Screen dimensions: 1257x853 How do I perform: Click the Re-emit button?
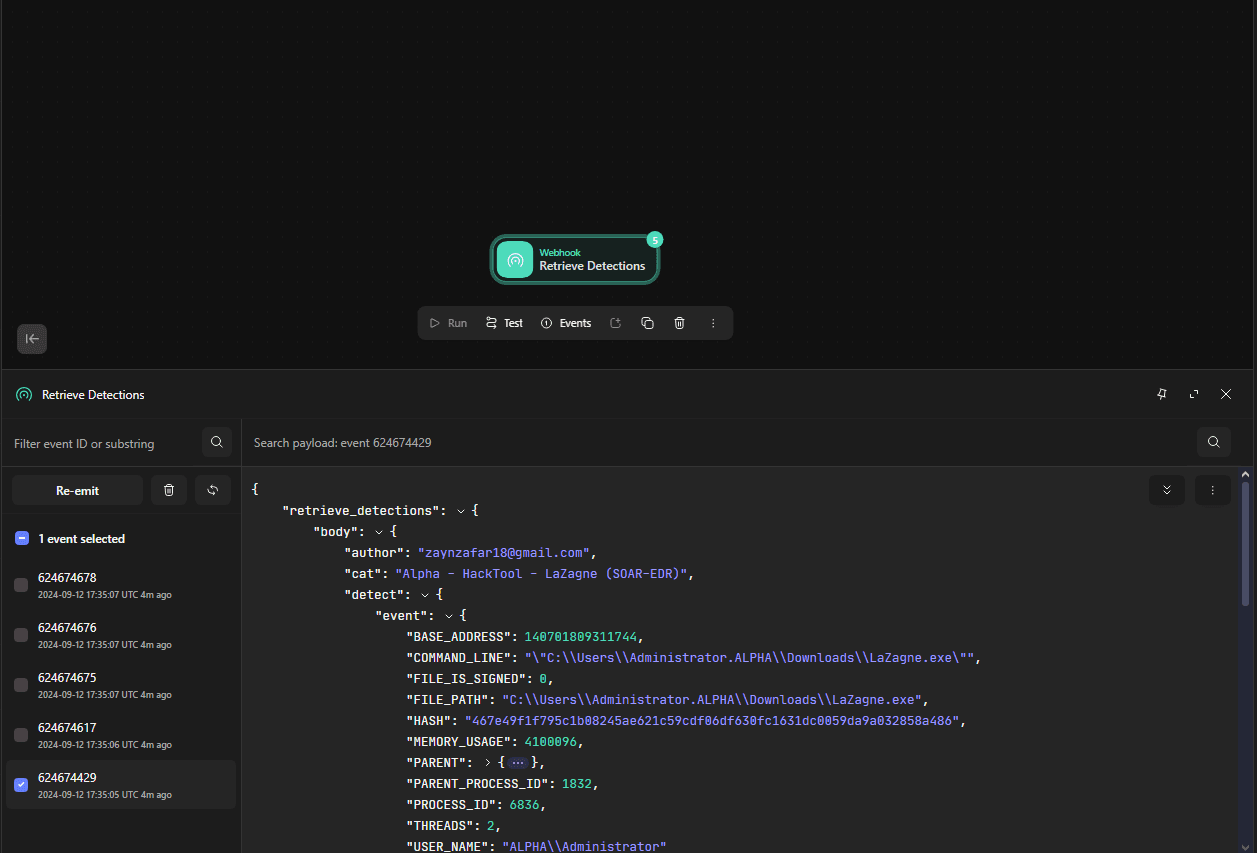[77, 489]
